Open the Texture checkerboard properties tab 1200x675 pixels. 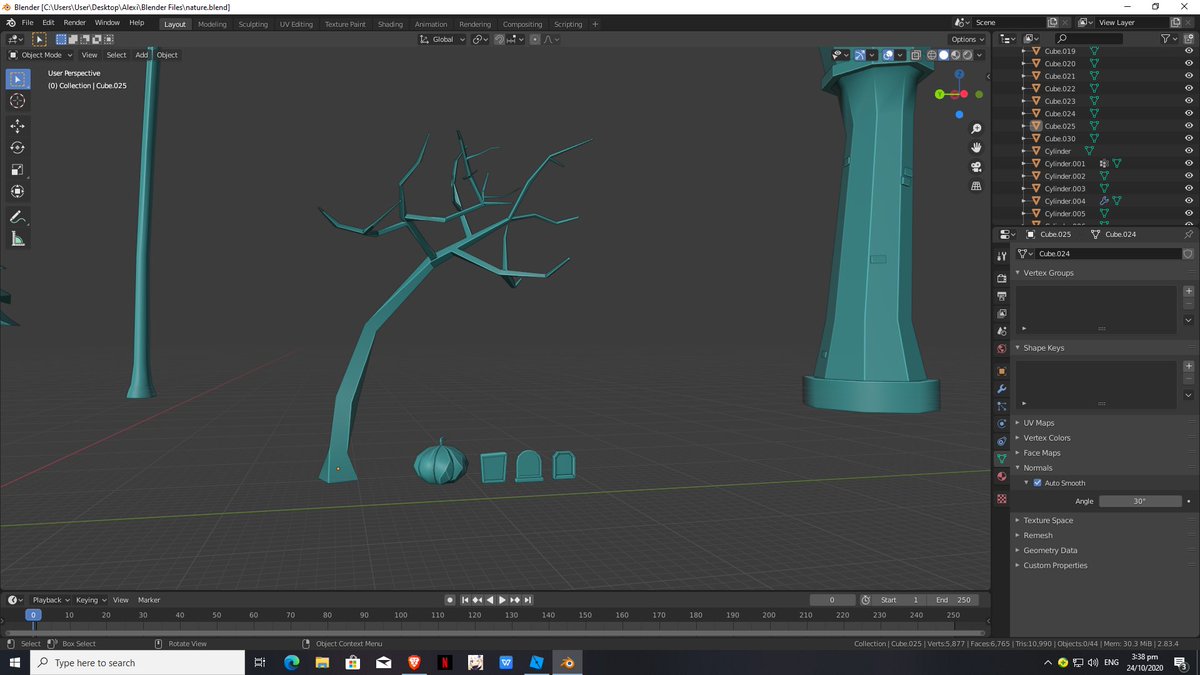coord(1001,498)
